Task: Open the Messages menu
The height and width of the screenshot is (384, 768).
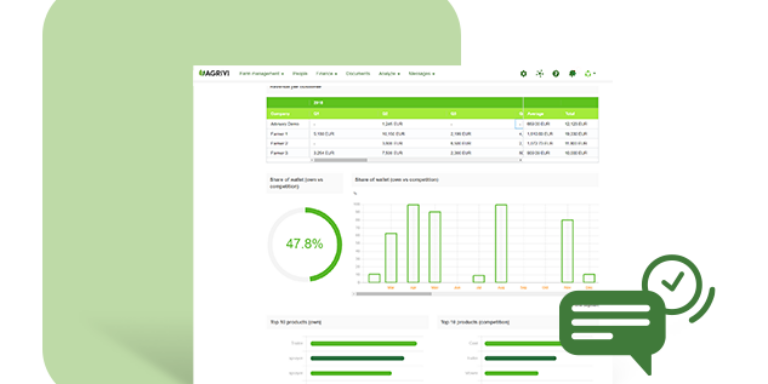Action: [x=422, y=73]
